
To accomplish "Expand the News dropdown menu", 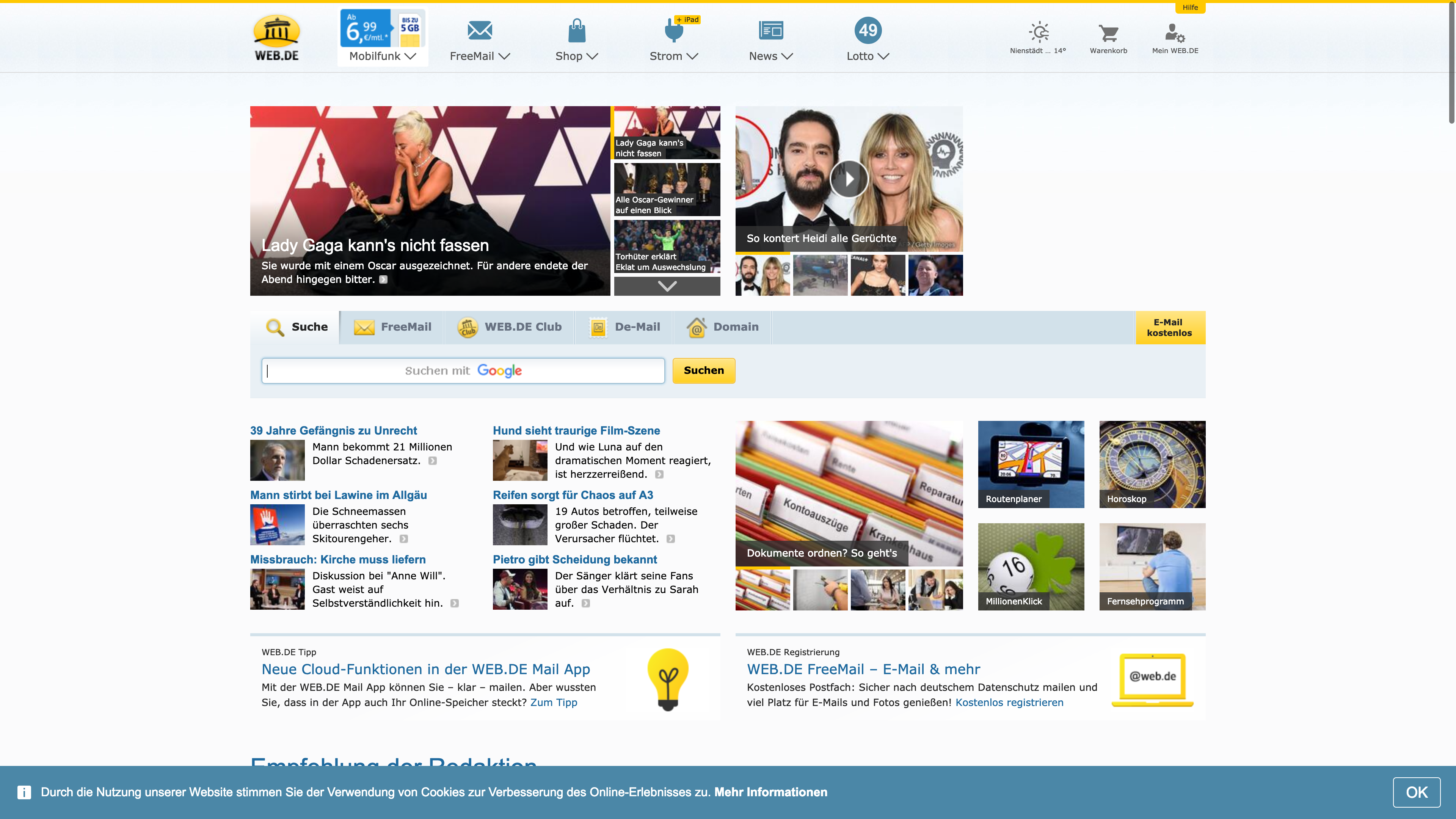I will click(x=770, y=56).
